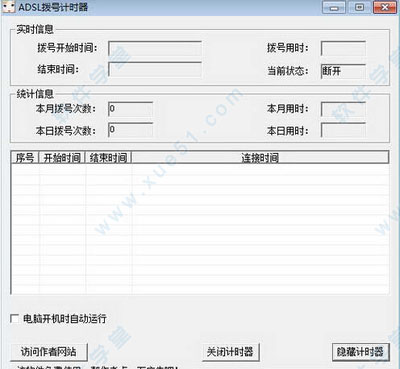Click the 本月用时 field
Screen dimensions: 400x369
[343, 109]
